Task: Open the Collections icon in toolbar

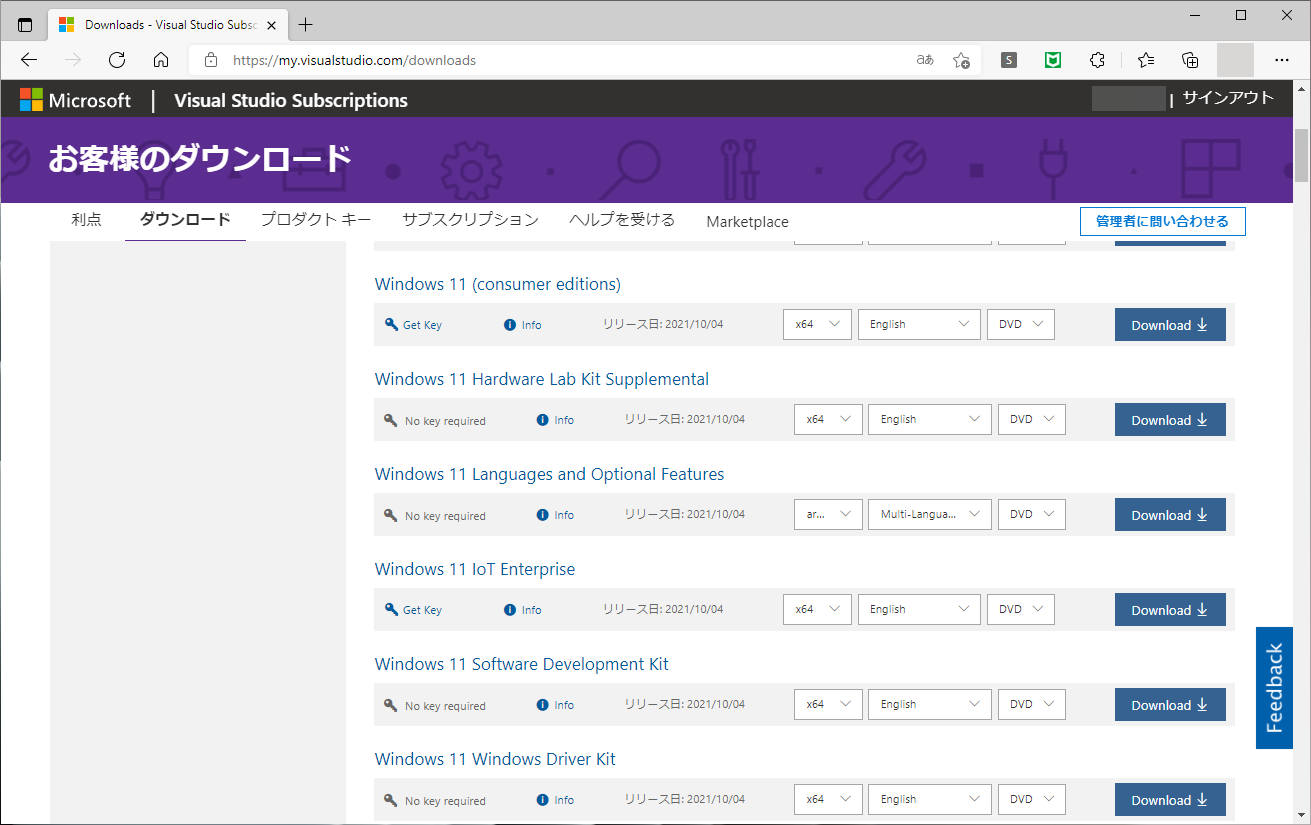Action: tap(1190, 60)
